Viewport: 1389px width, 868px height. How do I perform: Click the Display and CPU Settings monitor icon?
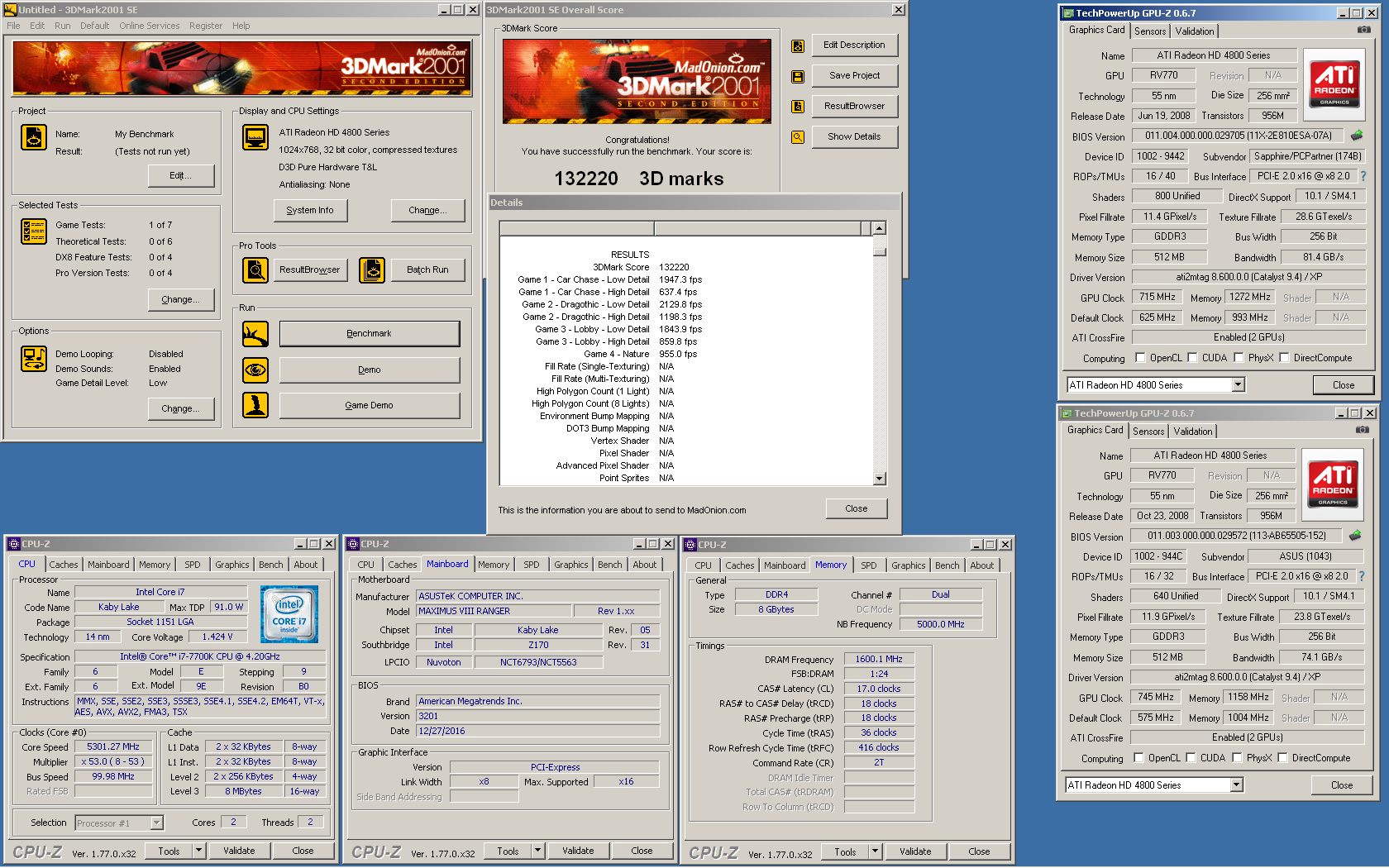pyautogui.click(x=255, y=137)
